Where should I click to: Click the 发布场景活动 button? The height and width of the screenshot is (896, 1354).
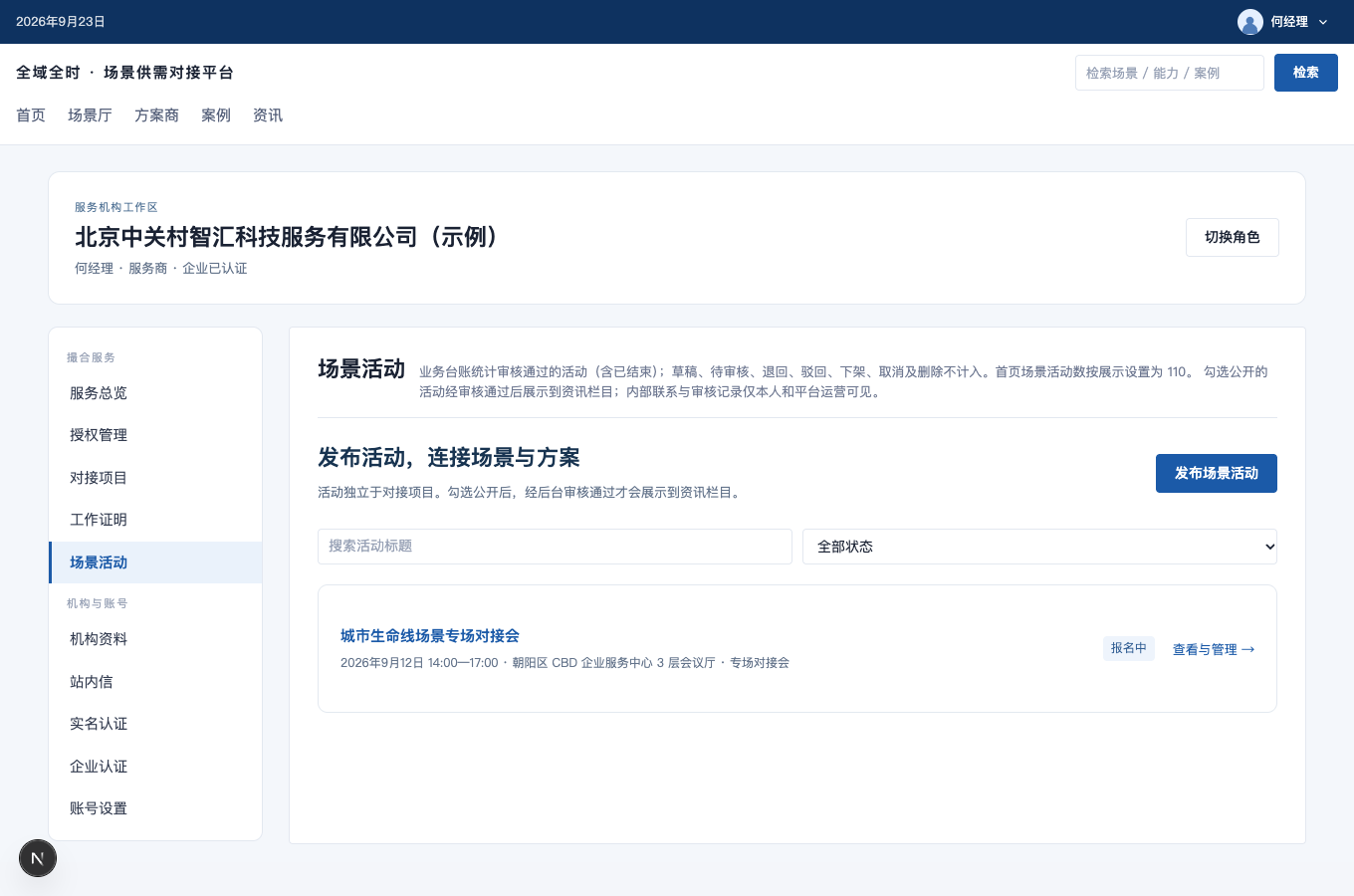[1217, 474]
